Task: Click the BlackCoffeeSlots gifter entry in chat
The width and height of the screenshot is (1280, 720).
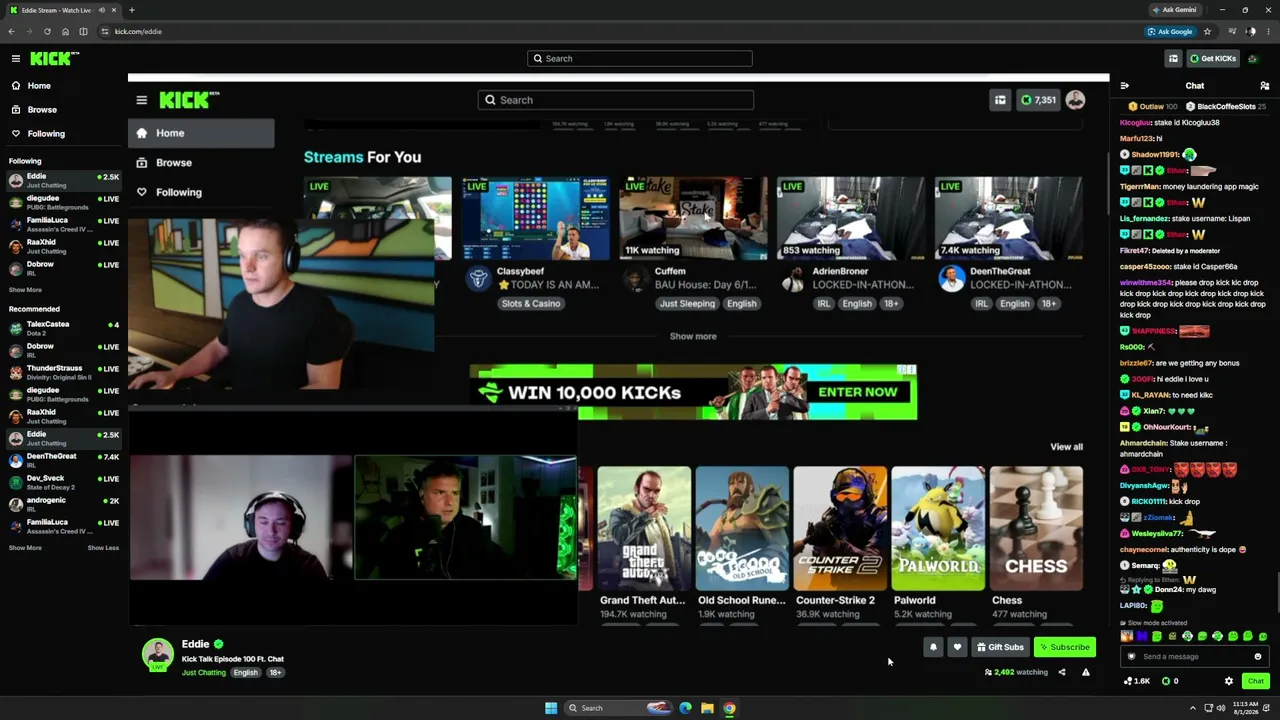Action: [x=1226, y=107]
